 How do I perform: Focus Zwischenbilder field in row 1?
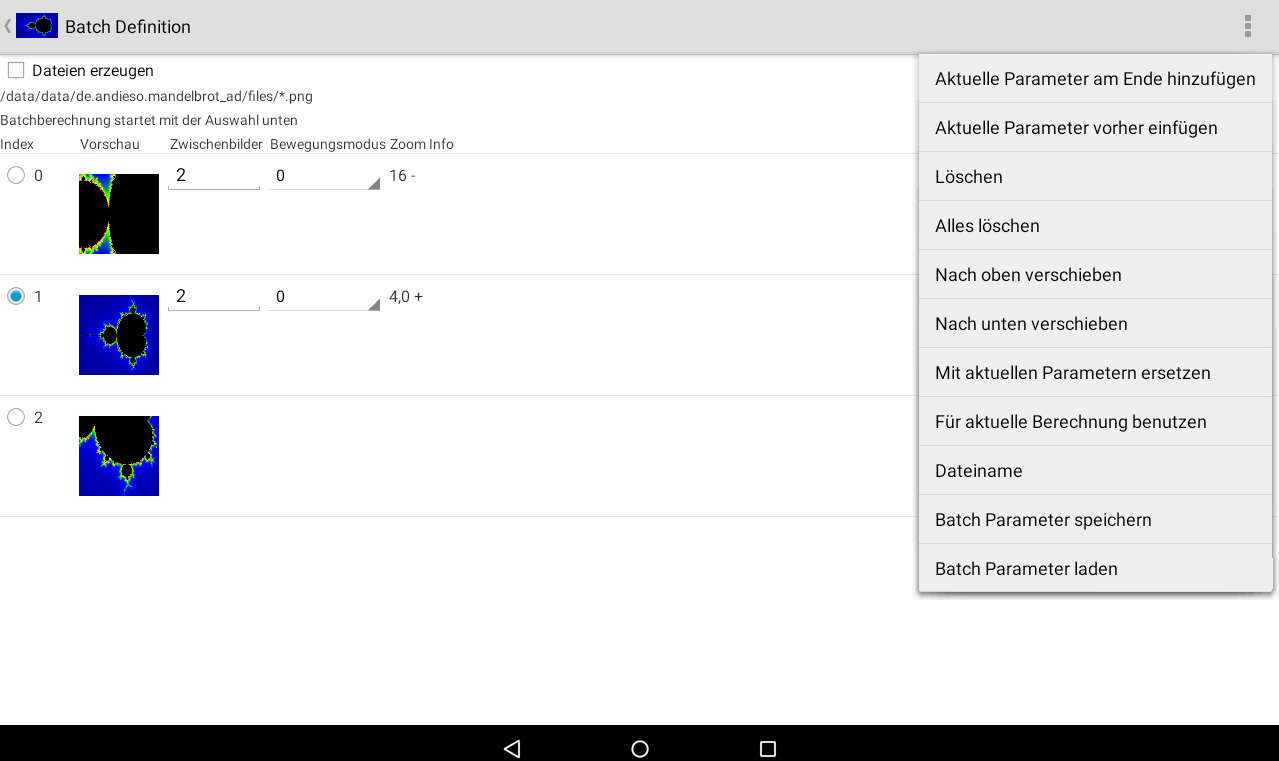213,297
